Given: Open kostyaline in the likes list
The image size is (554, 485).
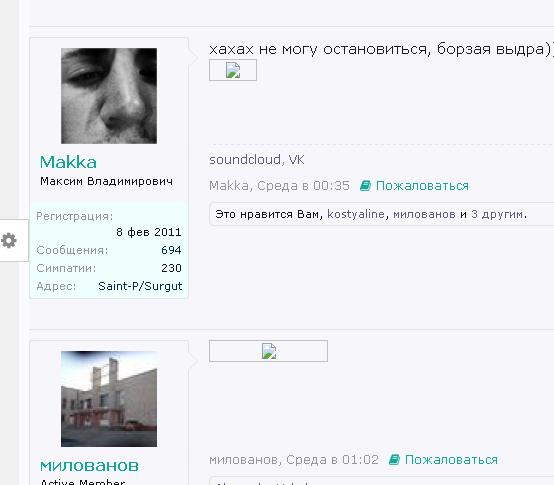Looking at the screenshot, I should tap(356, 214).
